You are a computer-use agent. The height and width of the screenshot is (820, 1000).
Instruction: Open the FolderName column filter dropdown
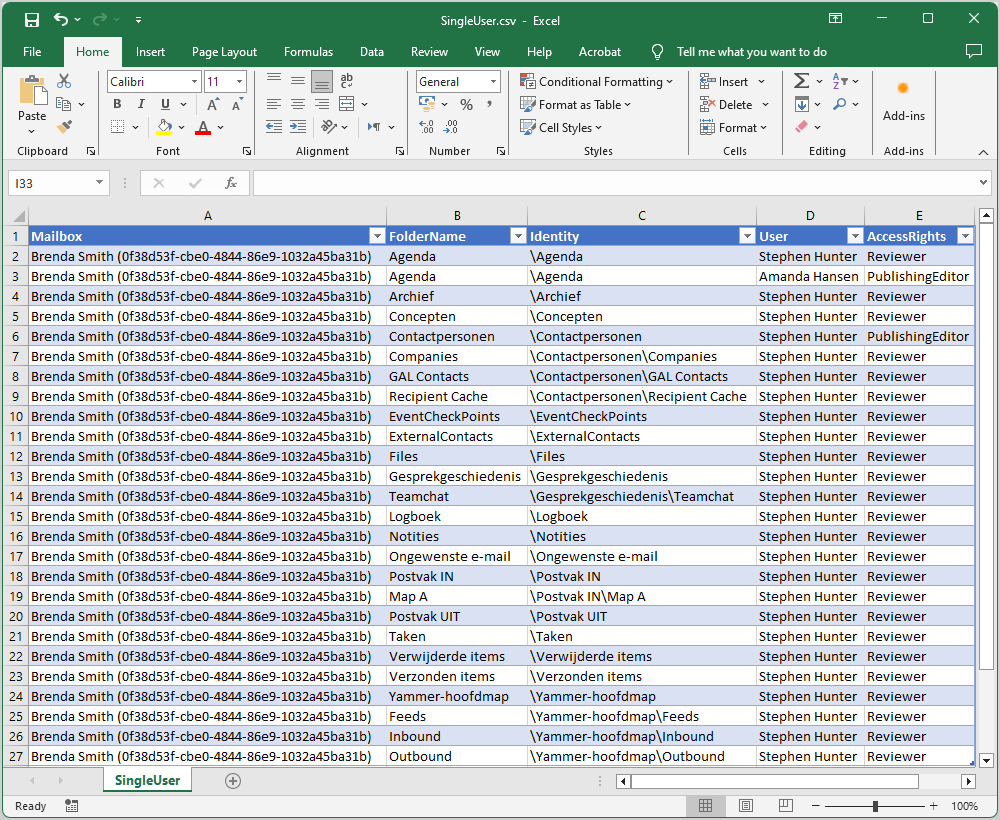[x=518, y=236]
